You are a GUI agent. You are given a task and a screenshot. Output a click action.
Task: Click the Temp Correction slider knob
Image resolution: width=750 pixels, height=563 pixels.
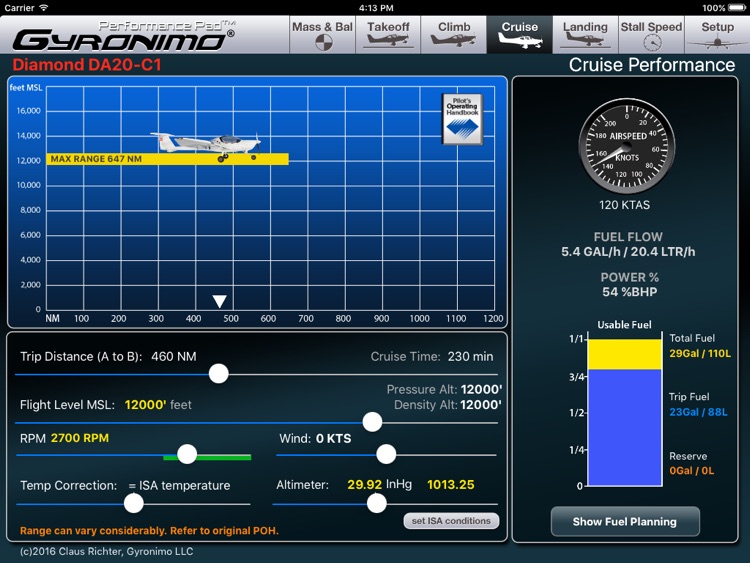point(134,503)
